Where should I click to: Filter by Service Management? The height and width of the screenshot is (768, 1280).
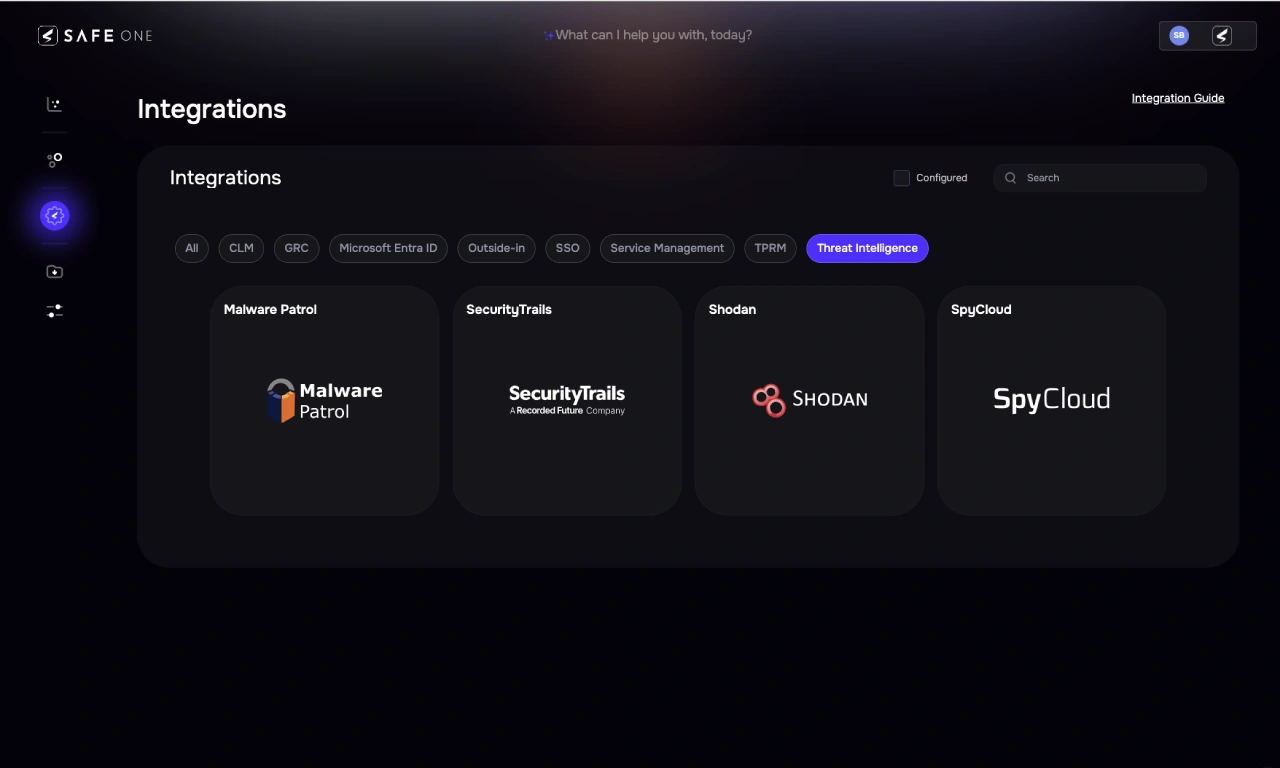tap(667, 248)
